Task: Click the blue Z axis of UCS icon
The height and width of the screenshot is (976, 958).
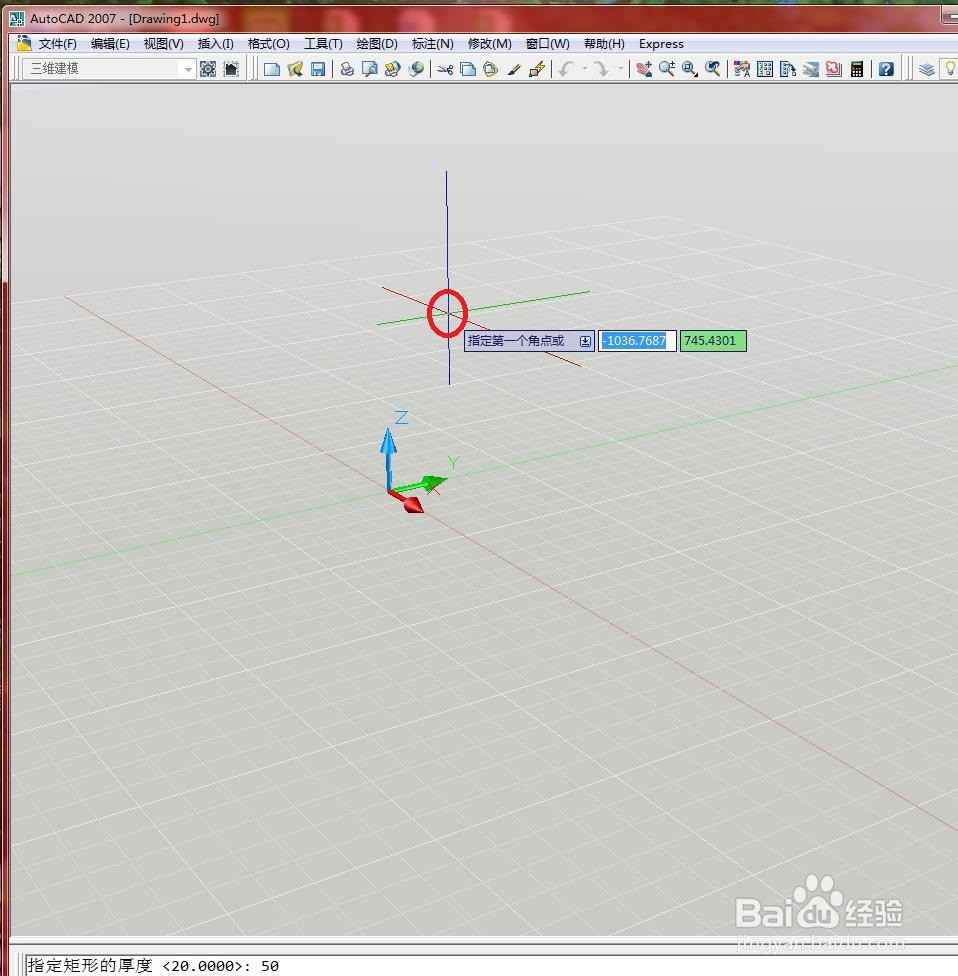Action: [x=388, y=459]
